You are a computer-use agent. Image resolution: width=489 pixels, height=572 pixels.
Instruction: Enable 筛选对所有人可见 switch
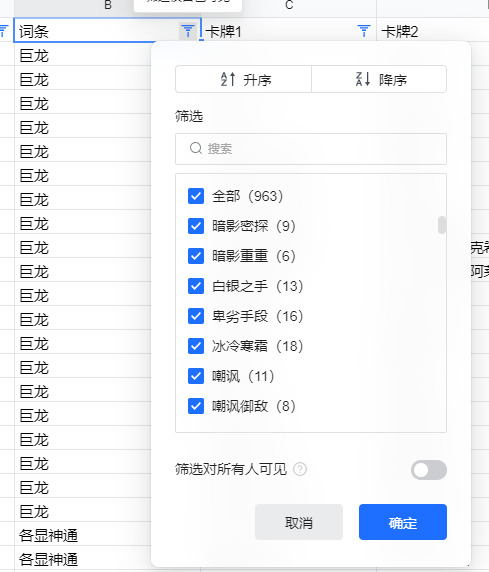[x=429, y=470]
